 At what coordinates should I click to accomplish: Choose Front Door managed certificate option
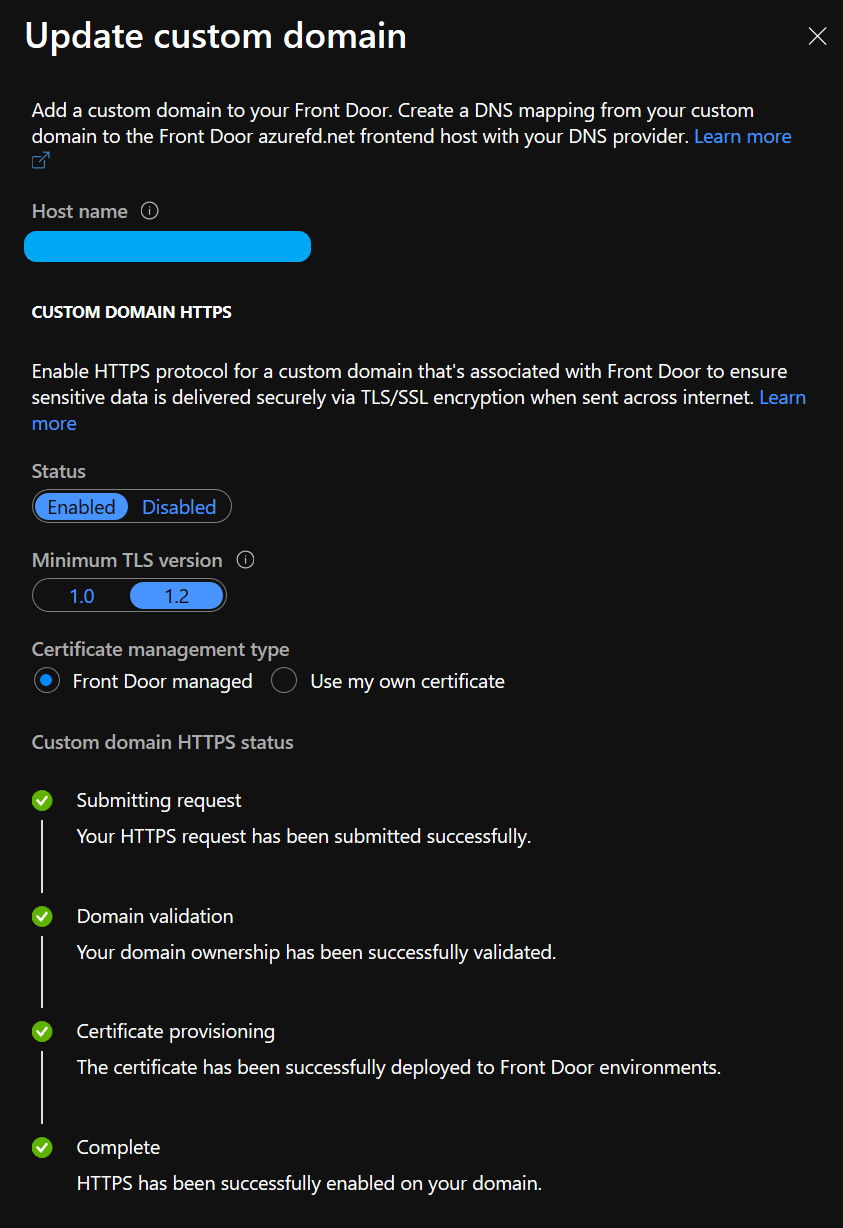pos(143,681)
